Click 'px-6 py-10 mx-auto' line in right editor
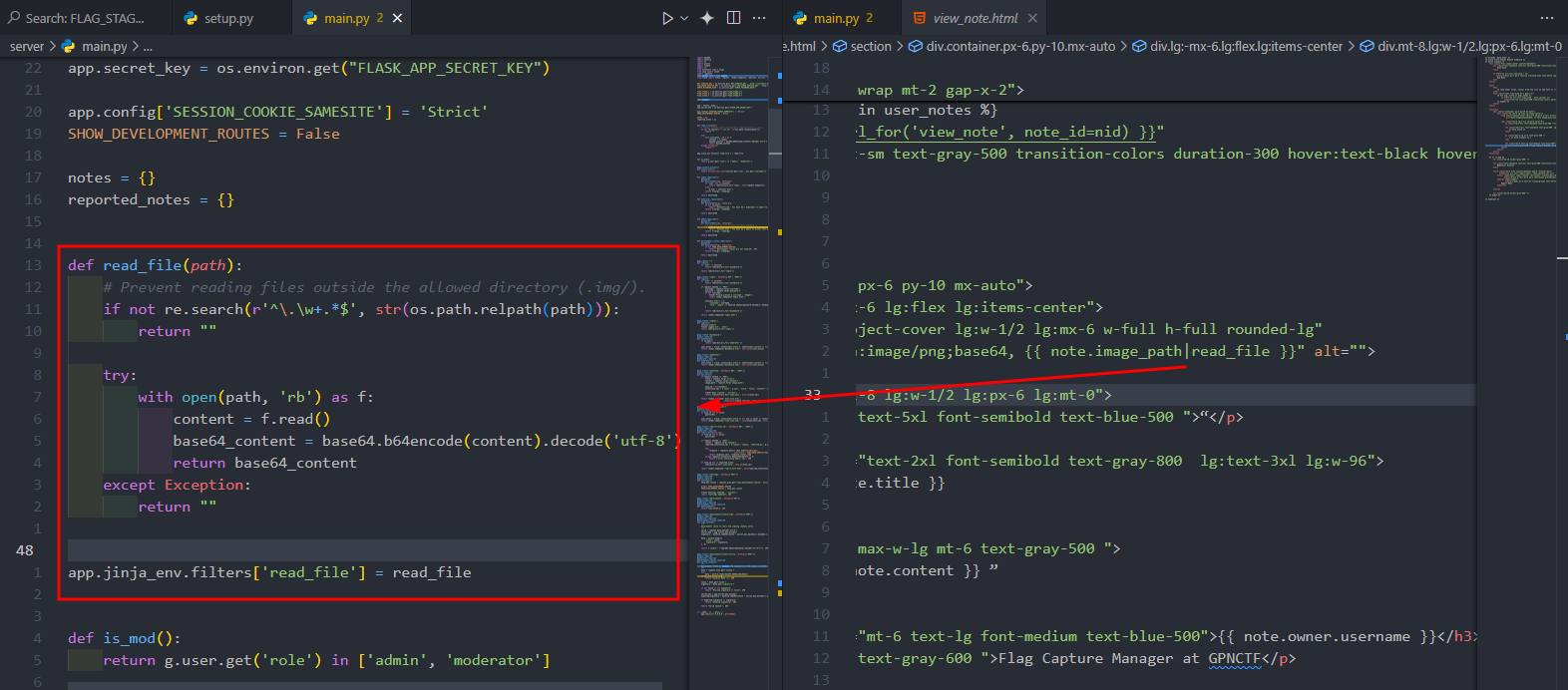This screenshot has width=1568, height=690. point(946,285)
